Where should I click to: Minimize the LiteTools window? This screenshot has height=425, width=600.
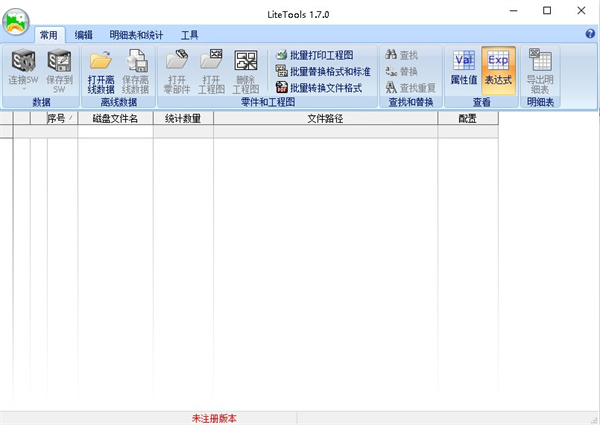coord(514,11)
